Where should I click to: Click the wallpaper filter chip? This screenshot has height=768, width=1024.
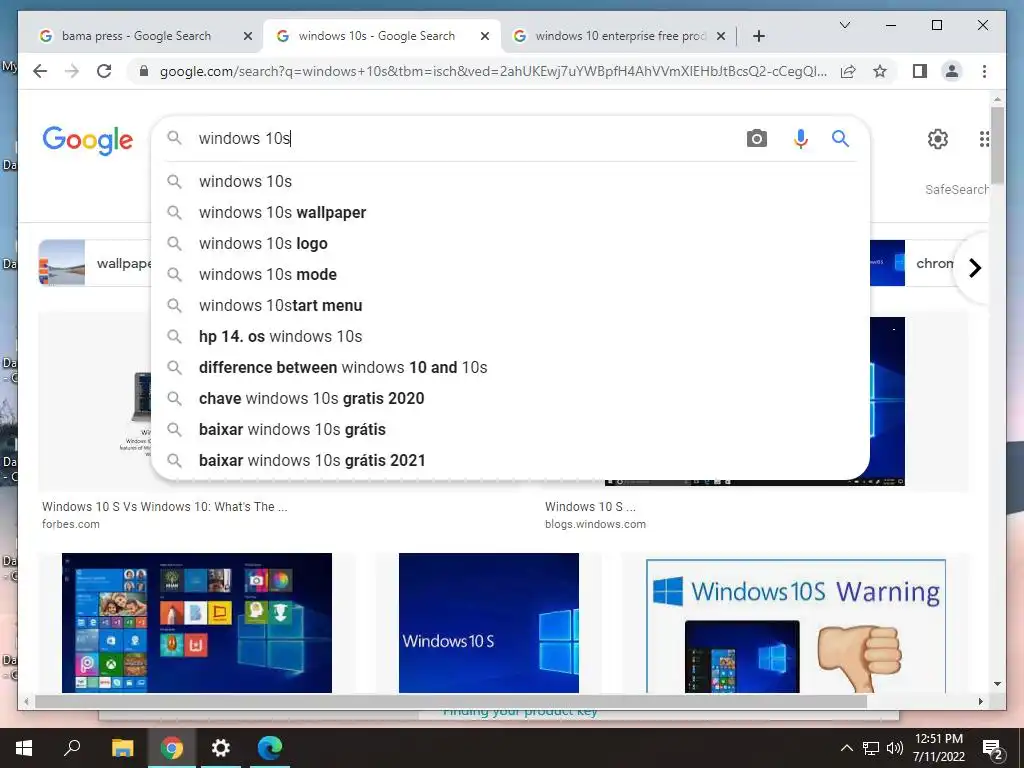click(x=95, y=263)
